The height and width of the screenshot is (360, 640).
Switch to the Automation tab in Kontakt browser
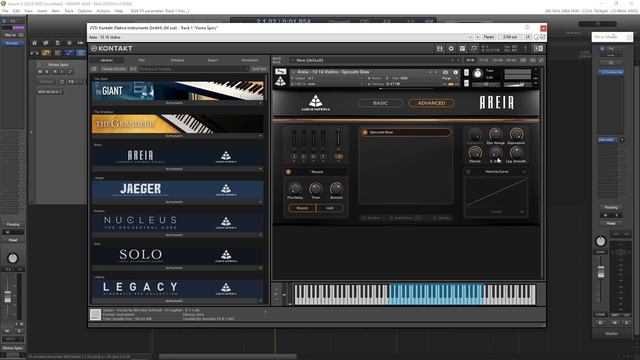250,60
